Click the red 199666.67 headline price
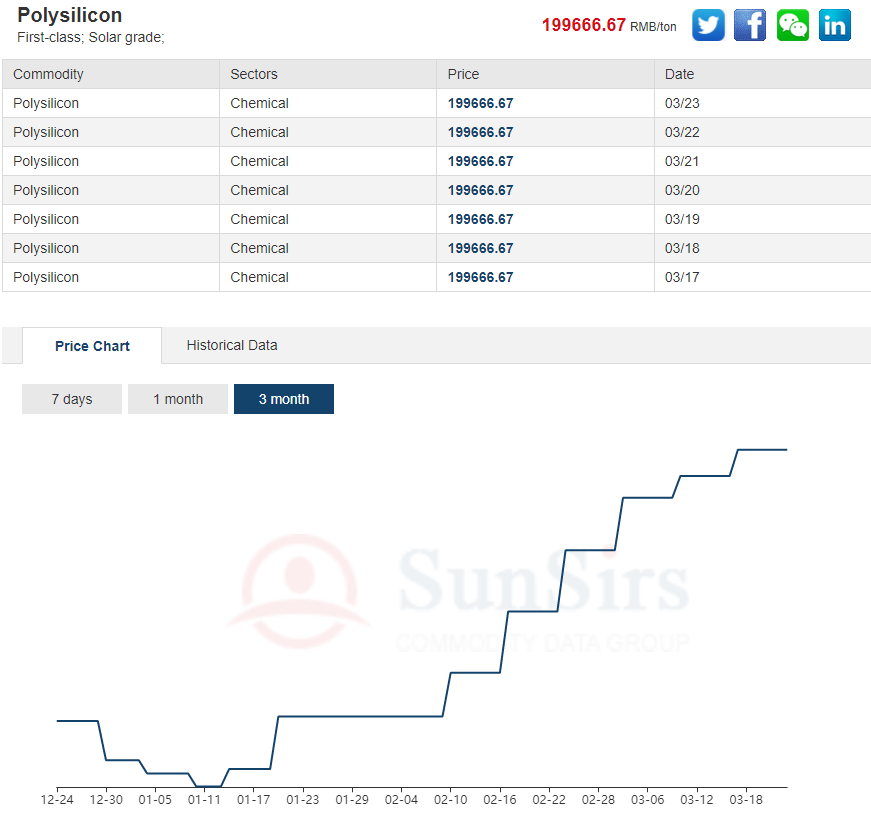The image size is (871, 813). point(584,25)
